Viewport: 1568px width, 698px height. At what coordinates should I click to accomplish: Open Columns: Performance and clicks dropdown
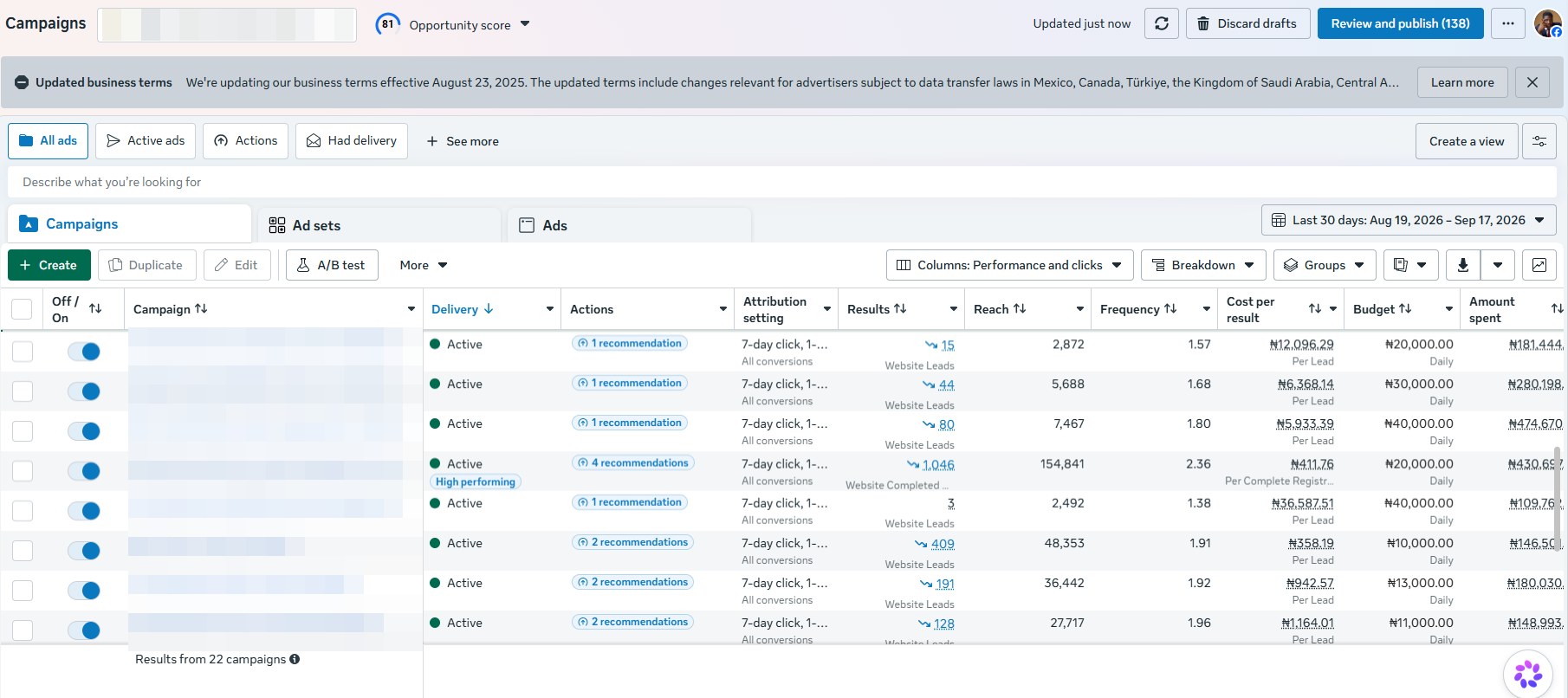tap(1009, 265)
